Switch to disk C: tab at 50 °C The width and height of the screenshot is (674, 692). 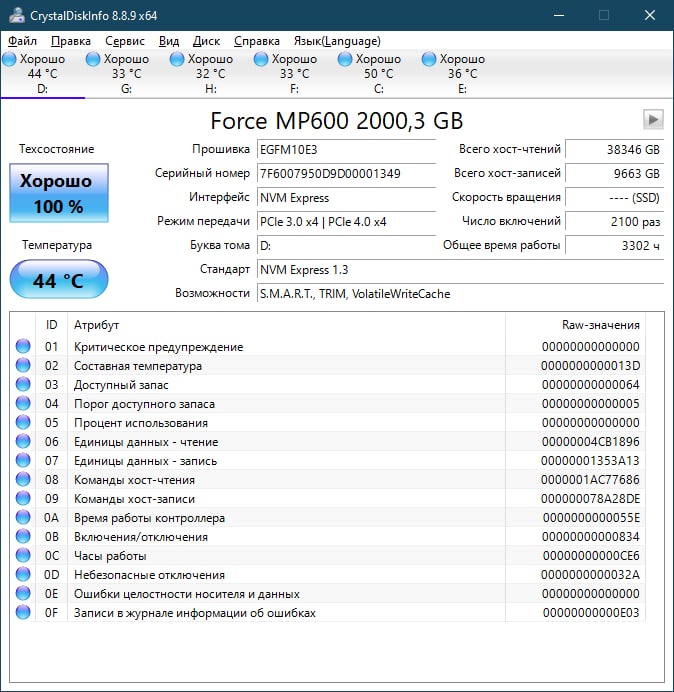(x=378, y=74)
